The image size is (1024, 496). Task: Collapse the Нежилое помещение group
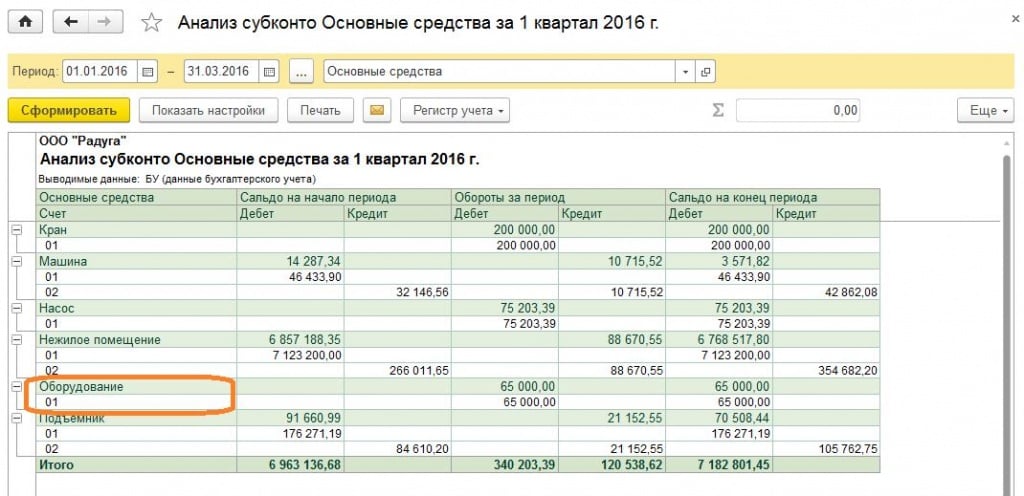pyautogui.click(x=16, y=339)
